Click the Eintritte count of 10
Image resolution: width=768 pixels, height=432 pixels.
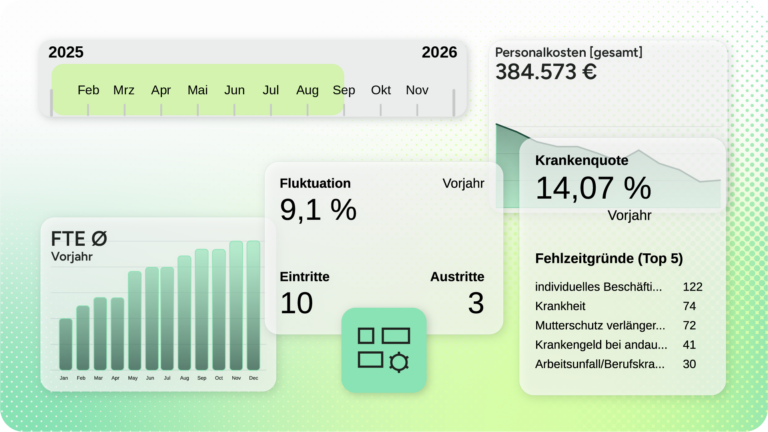[x=296, y=303]
